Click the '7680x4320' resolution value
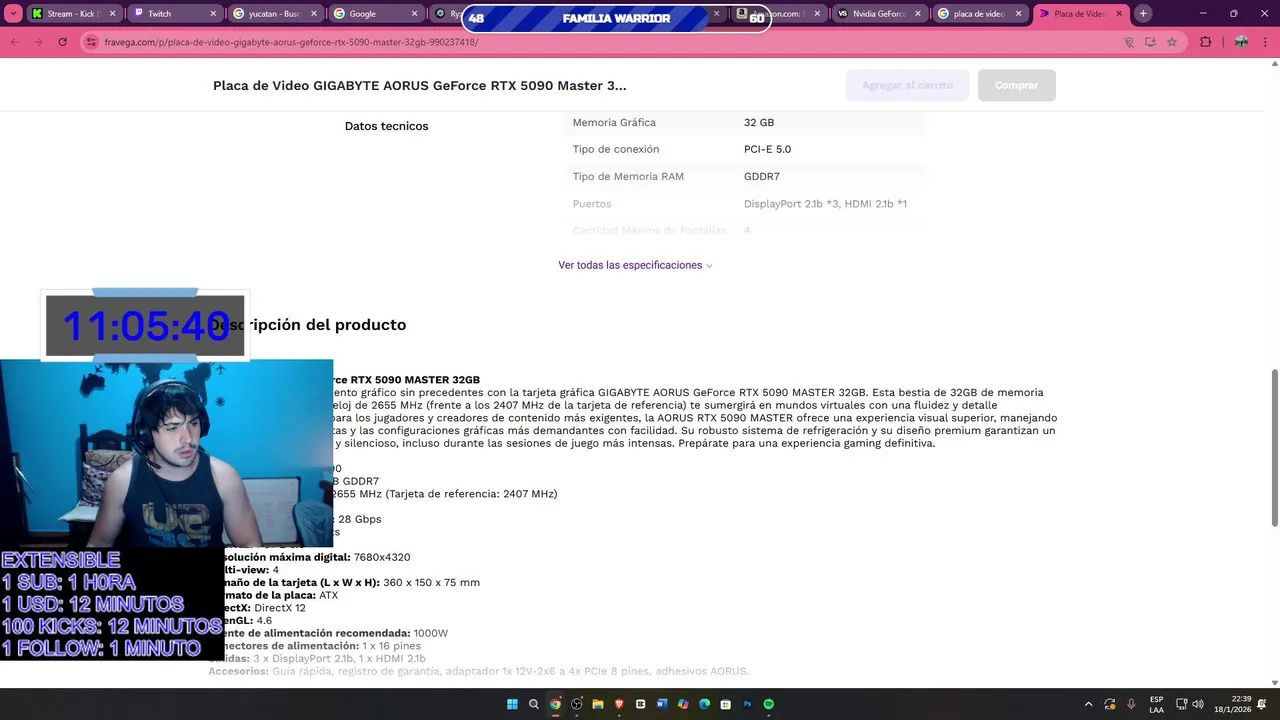Viewport: 1280px width, 720px height. (382, 557)
